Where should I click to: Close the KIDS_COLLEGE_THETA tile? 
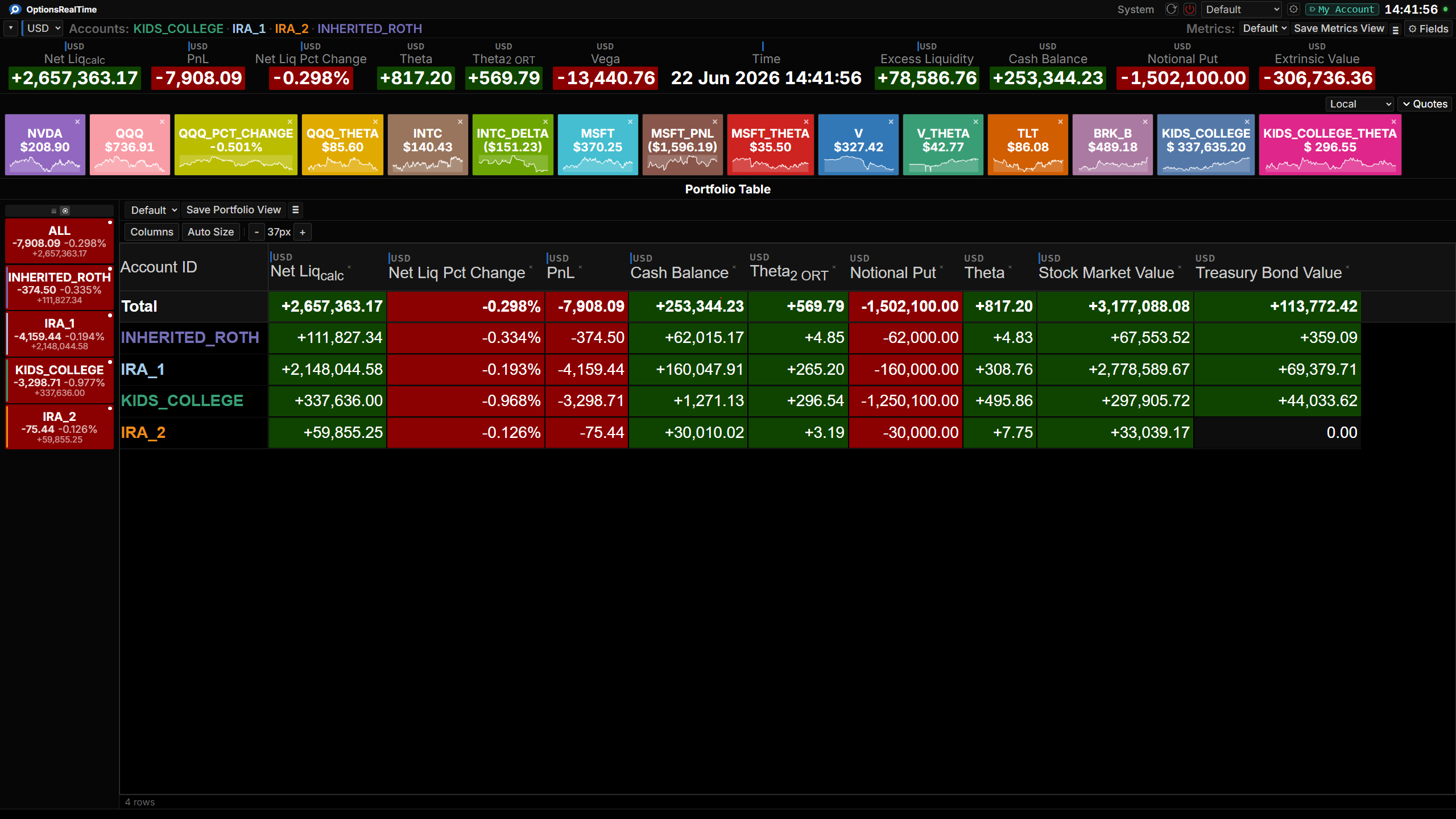pyautogui.click(x=1393, y=122)
